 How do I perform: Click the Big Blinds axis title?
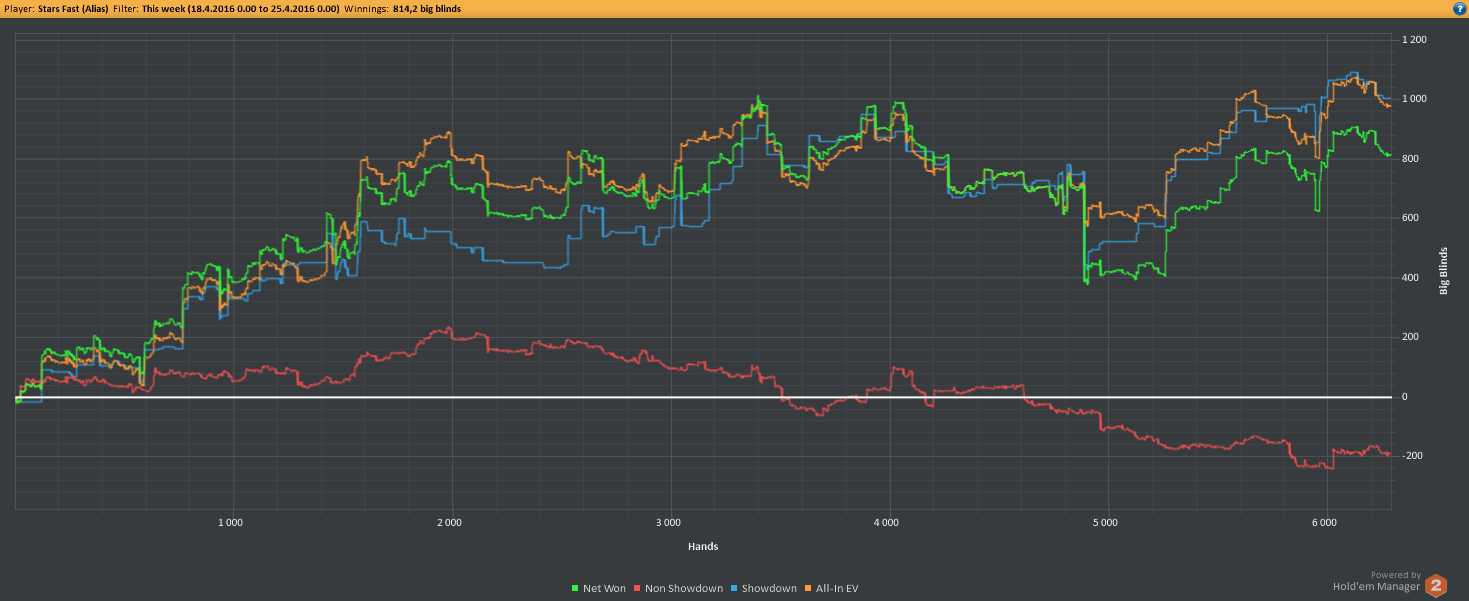click(x=1444, y=270)
